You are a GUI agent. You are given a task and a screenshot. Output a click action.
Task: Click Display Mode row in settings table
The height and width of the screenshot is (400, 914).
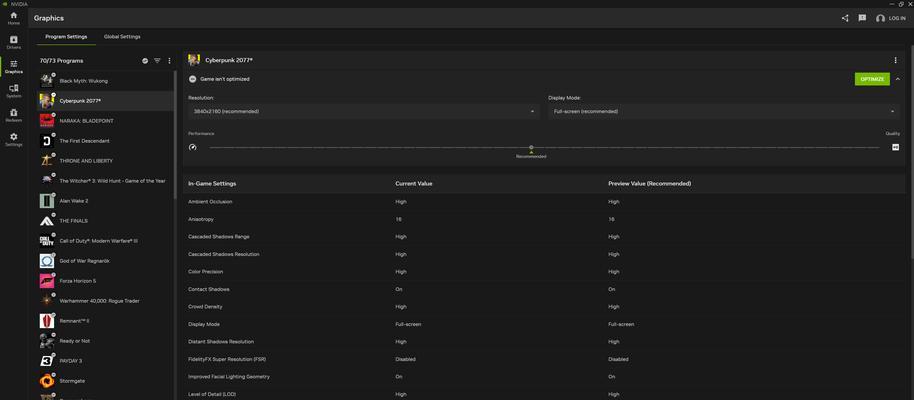pos(544,324)
